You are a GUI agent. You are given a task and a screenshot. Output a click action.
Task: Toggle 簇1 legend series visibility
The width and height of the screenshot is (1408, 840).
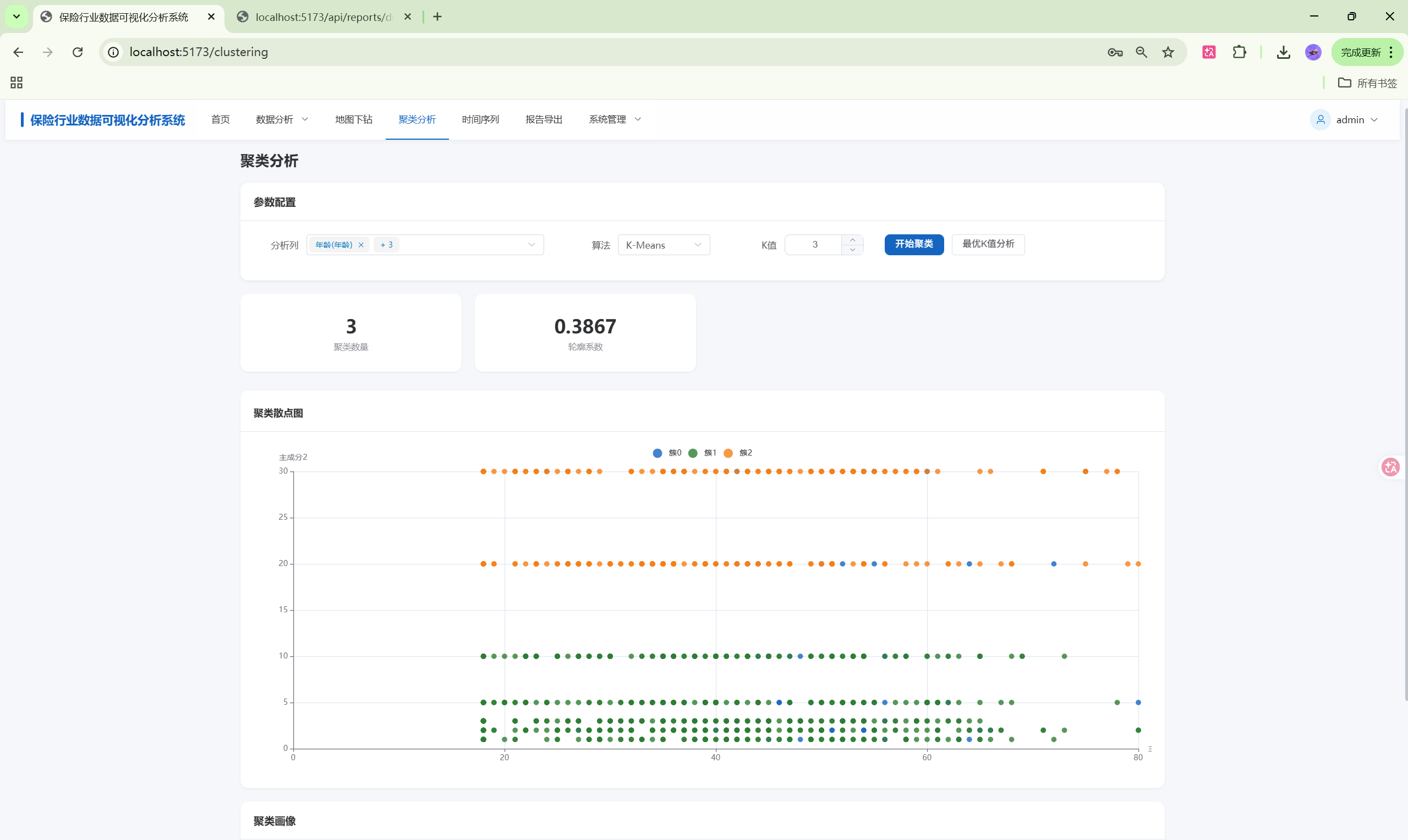(702, 453)
